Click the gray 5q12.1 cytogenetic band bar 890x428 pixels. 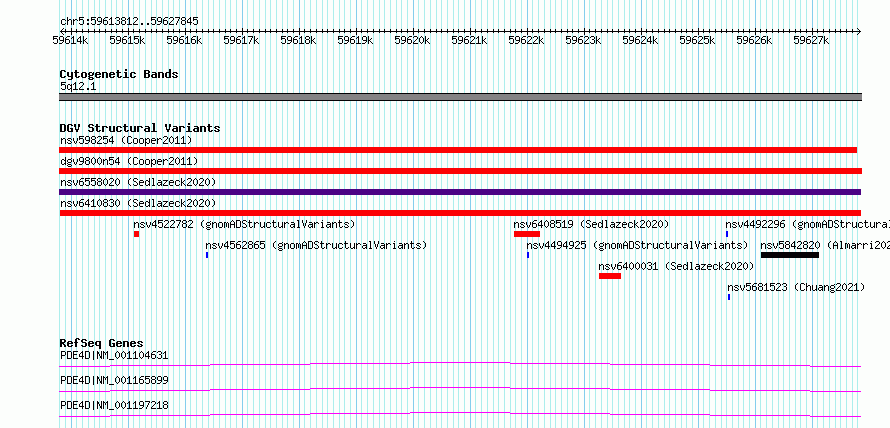point(461,97)
